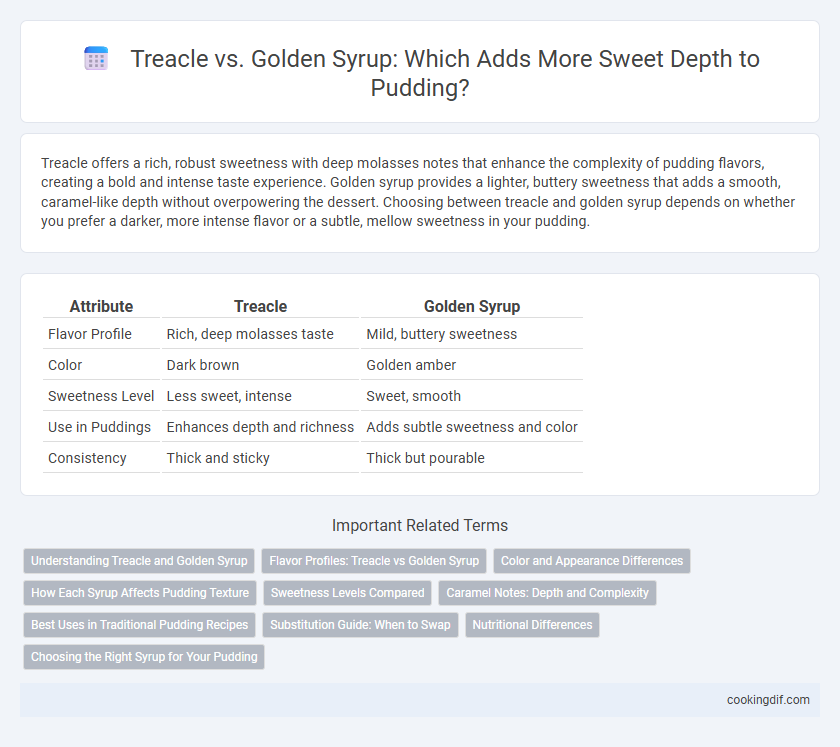
Task: Click the Golden Syrup column header
Action: pos(472,306)
